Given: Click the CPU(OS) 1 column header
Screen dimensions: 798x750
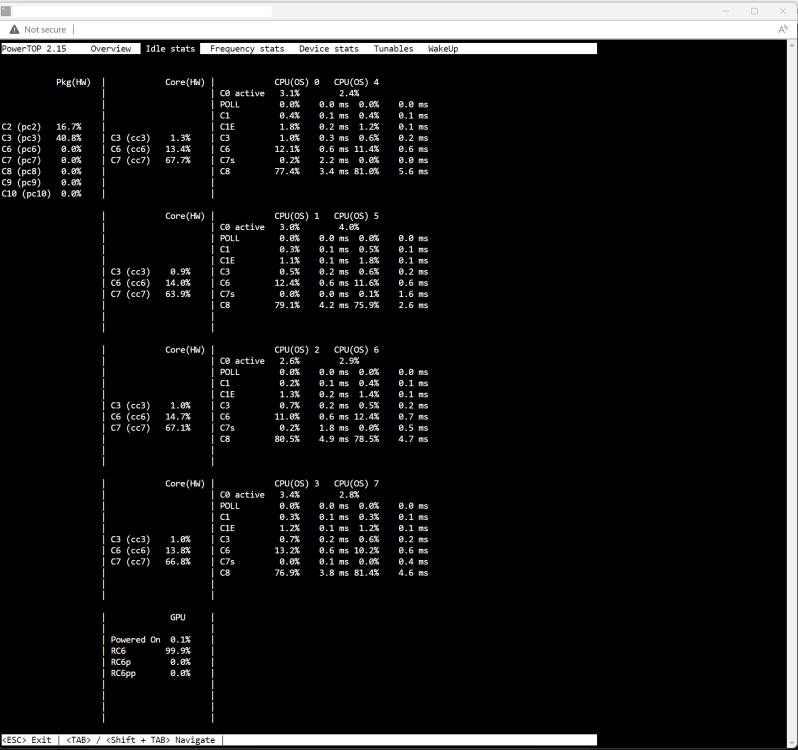Looking at the screenshot, I should coord(297,216).
